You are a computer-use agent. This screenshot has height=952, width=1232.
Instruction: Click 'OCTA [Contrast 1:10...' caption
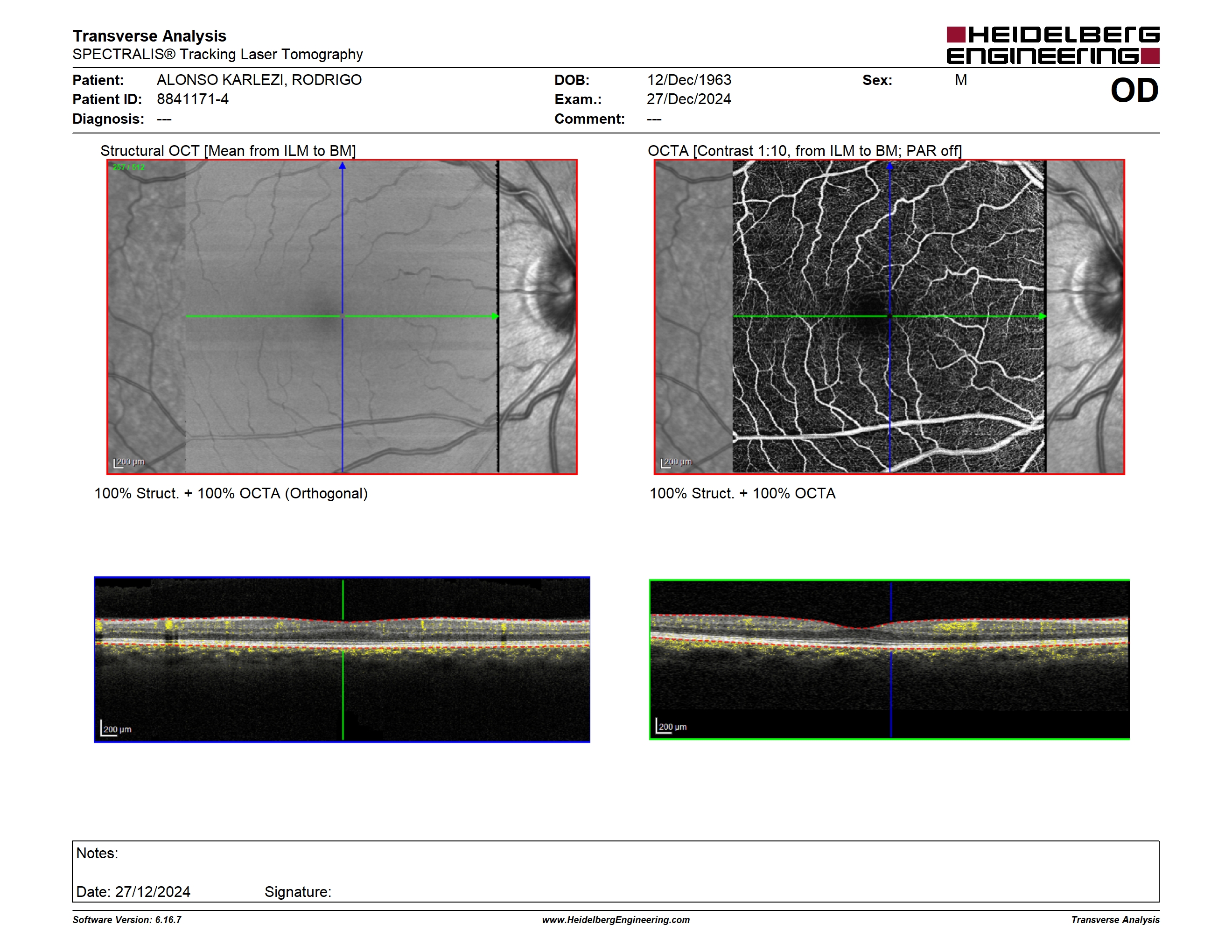pos(805,151)
